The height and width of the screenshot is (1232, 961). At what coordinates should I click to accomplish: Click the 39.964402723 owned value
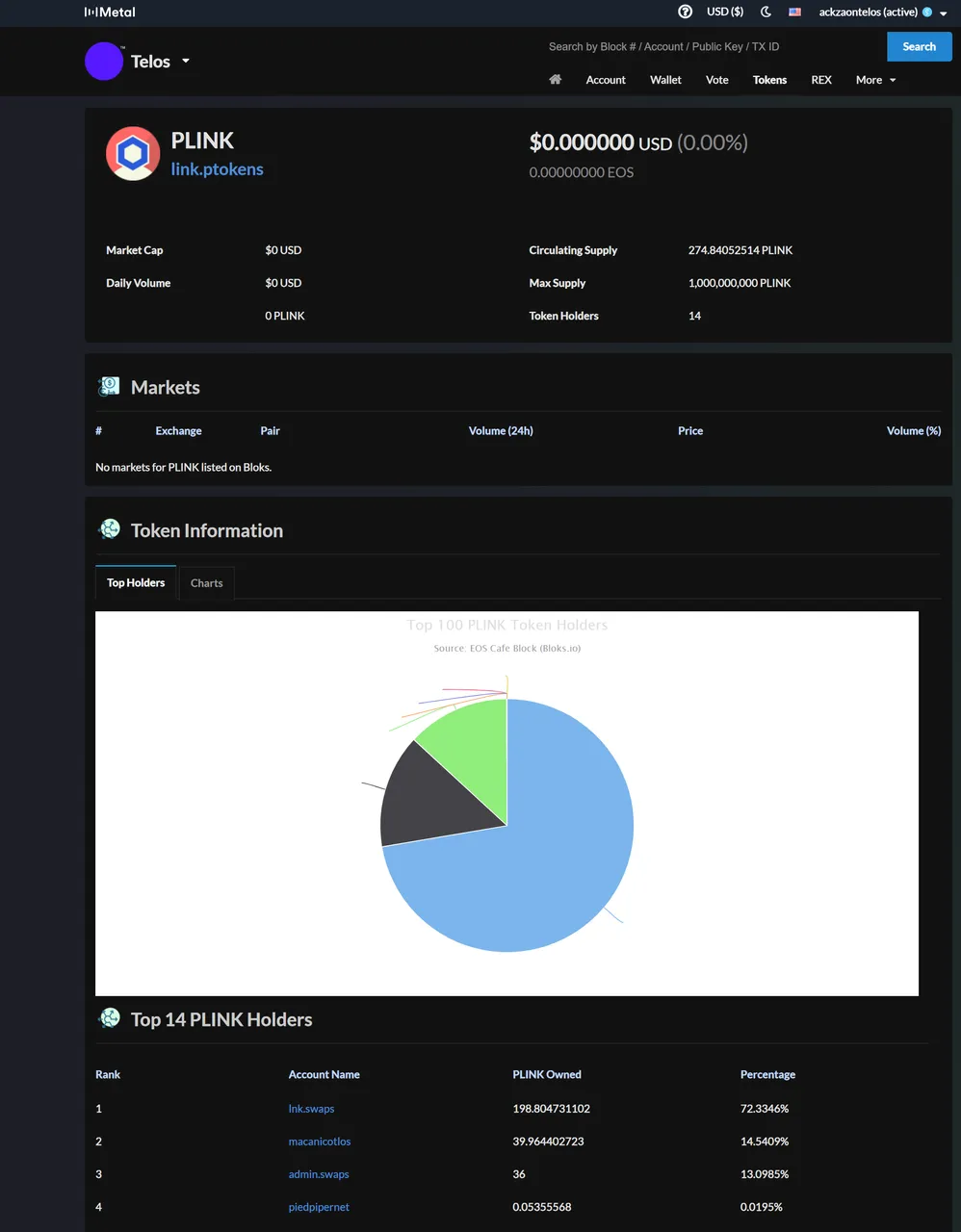[x=548, y=1142]
